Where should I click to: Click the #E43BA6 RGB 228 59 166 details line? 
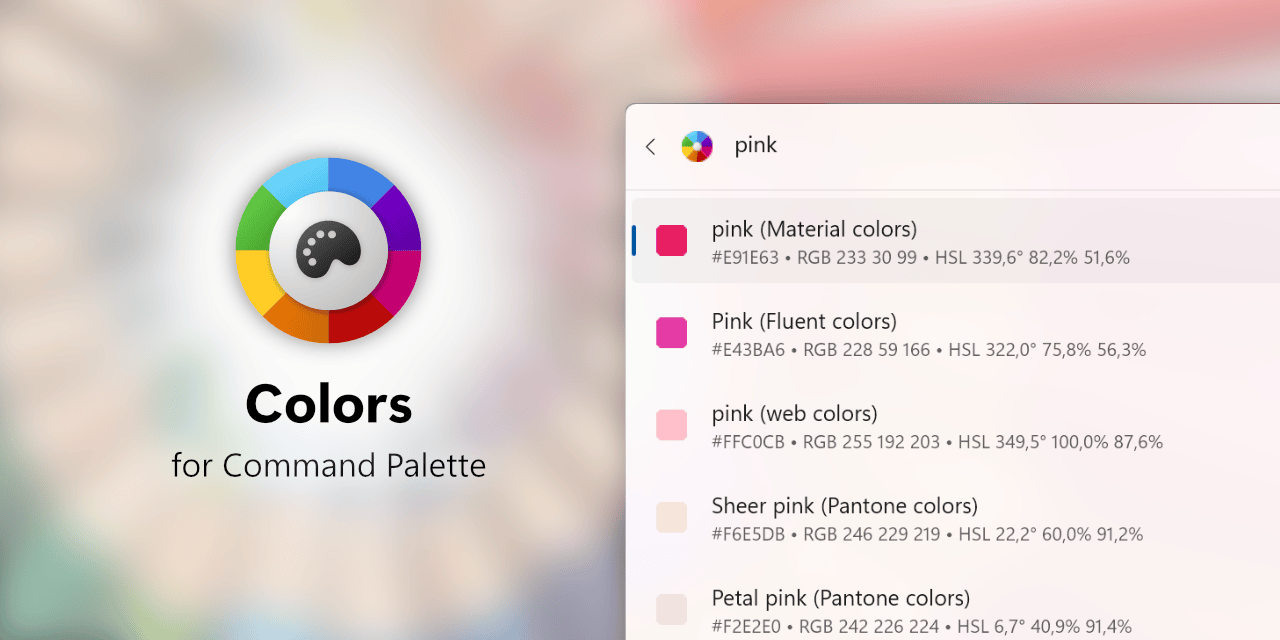coord(928,350)
